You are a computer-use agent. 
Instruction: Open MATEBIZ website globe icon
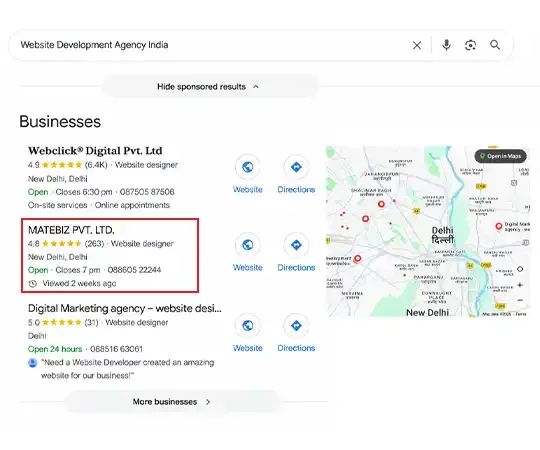[x=248, y=245]
